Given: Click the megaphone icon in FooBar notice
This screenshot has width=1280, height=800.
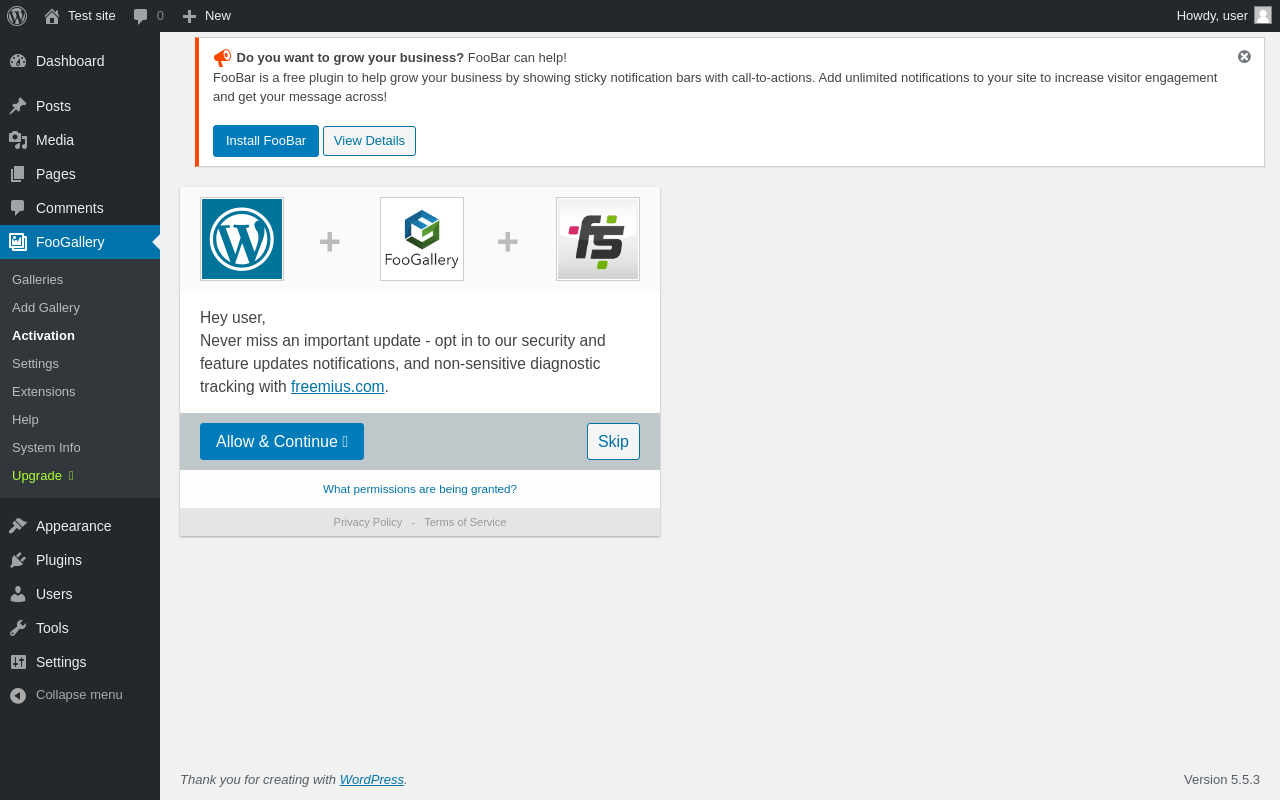Looking at the screenshot, I should click(222, 58).
